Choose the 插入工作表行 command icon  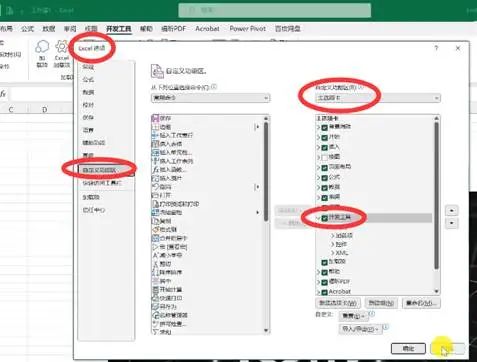155,135
